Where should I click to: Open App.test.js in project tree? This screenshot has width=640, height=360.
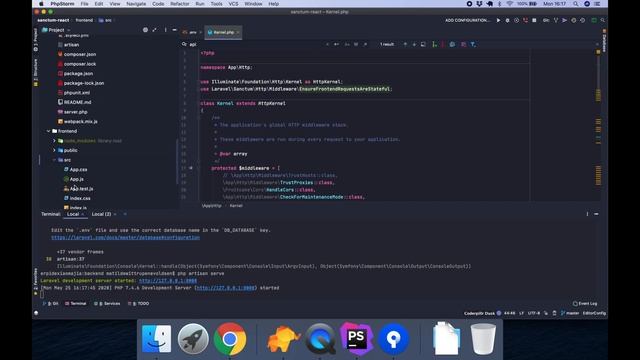[x=78, y=189]
